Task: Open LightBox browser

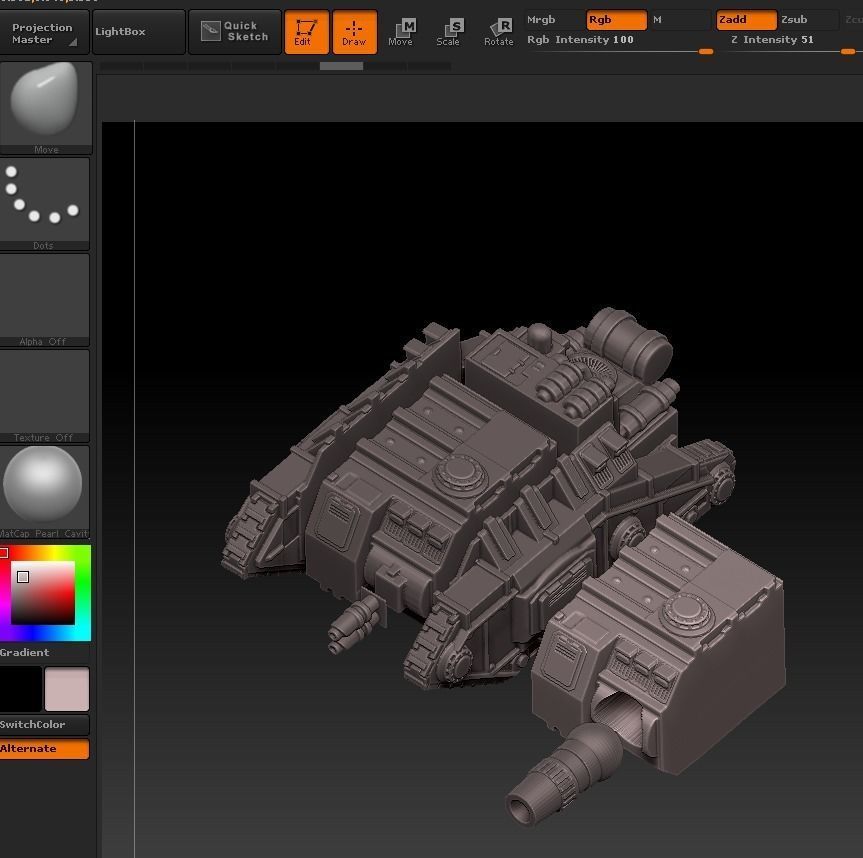Action: point(139,32)
